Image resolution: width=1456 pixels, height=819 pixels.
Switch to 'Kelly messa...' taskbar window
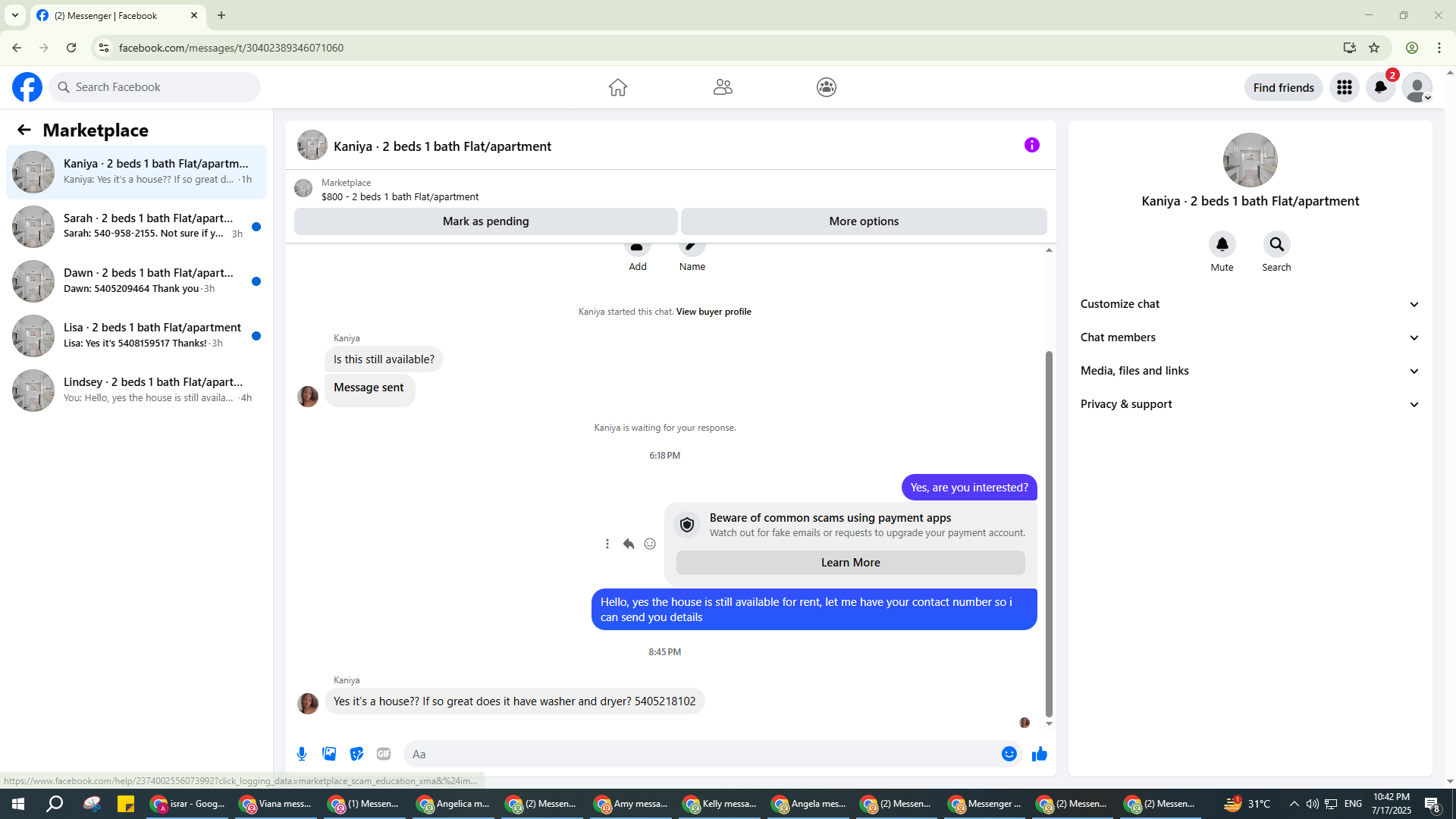tap(720, 804)
